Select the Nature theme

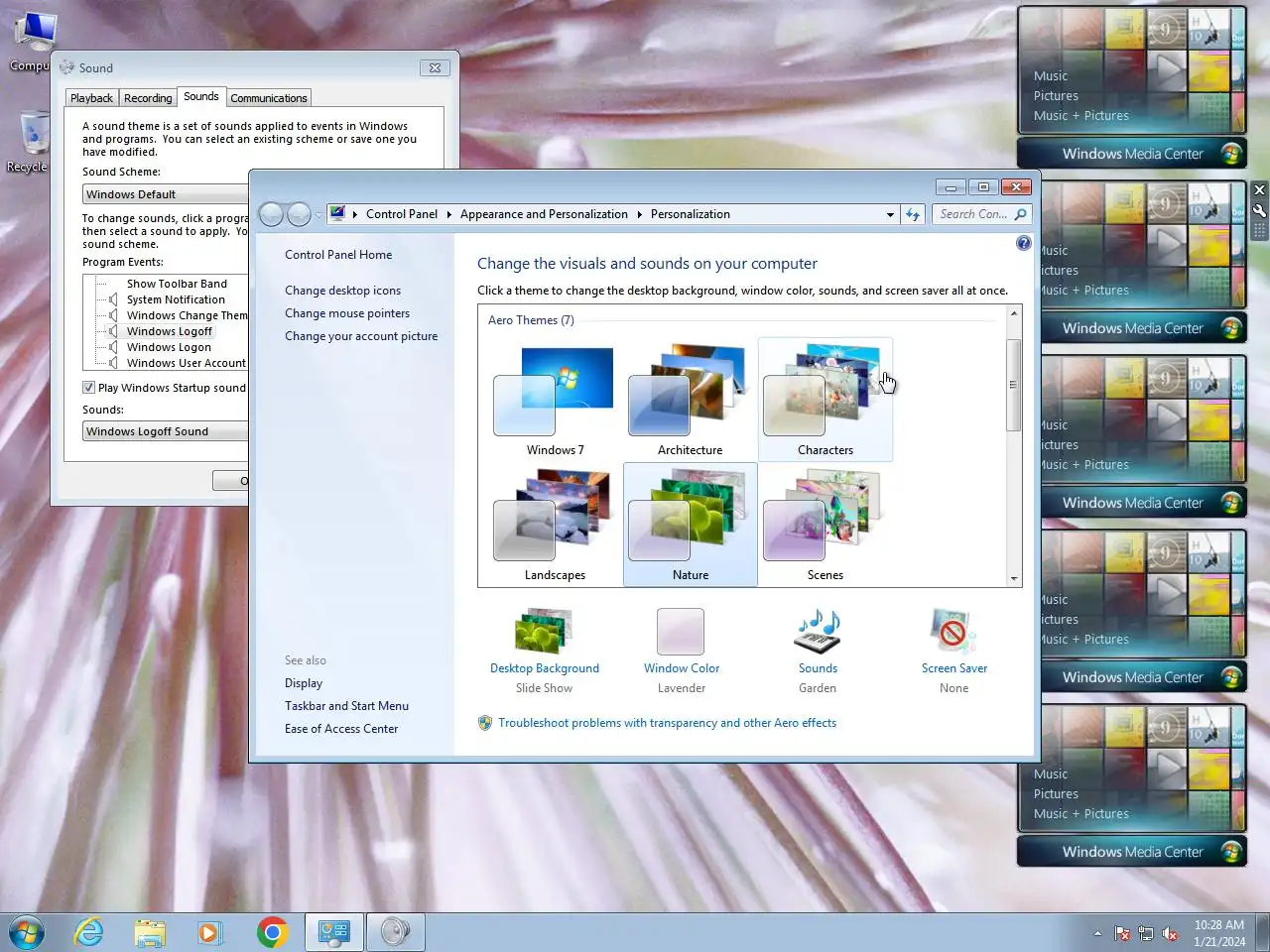tap(690, 525)
